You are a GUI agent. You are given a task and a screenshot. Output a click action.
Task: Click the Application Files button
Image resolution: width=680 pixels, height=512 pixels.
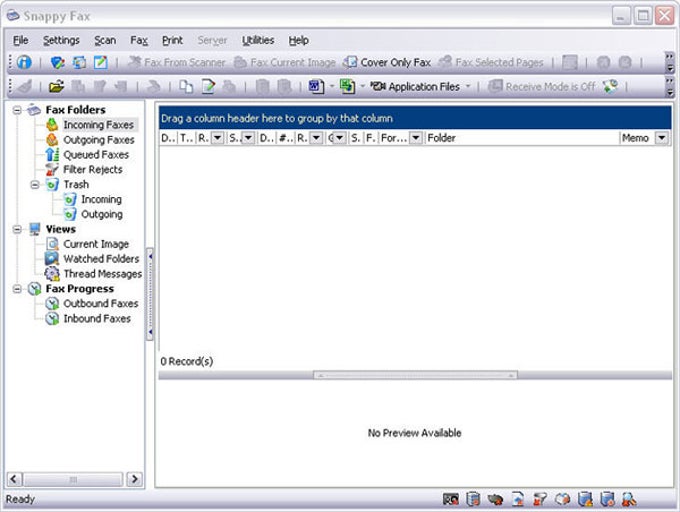419,87
